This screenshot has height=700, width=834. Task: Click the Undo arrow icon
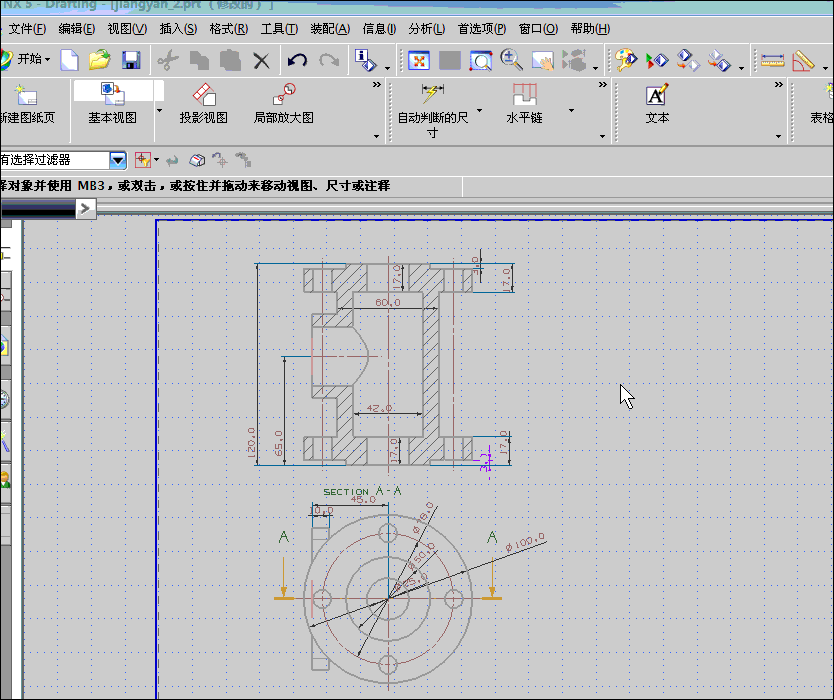coord(297,60)
